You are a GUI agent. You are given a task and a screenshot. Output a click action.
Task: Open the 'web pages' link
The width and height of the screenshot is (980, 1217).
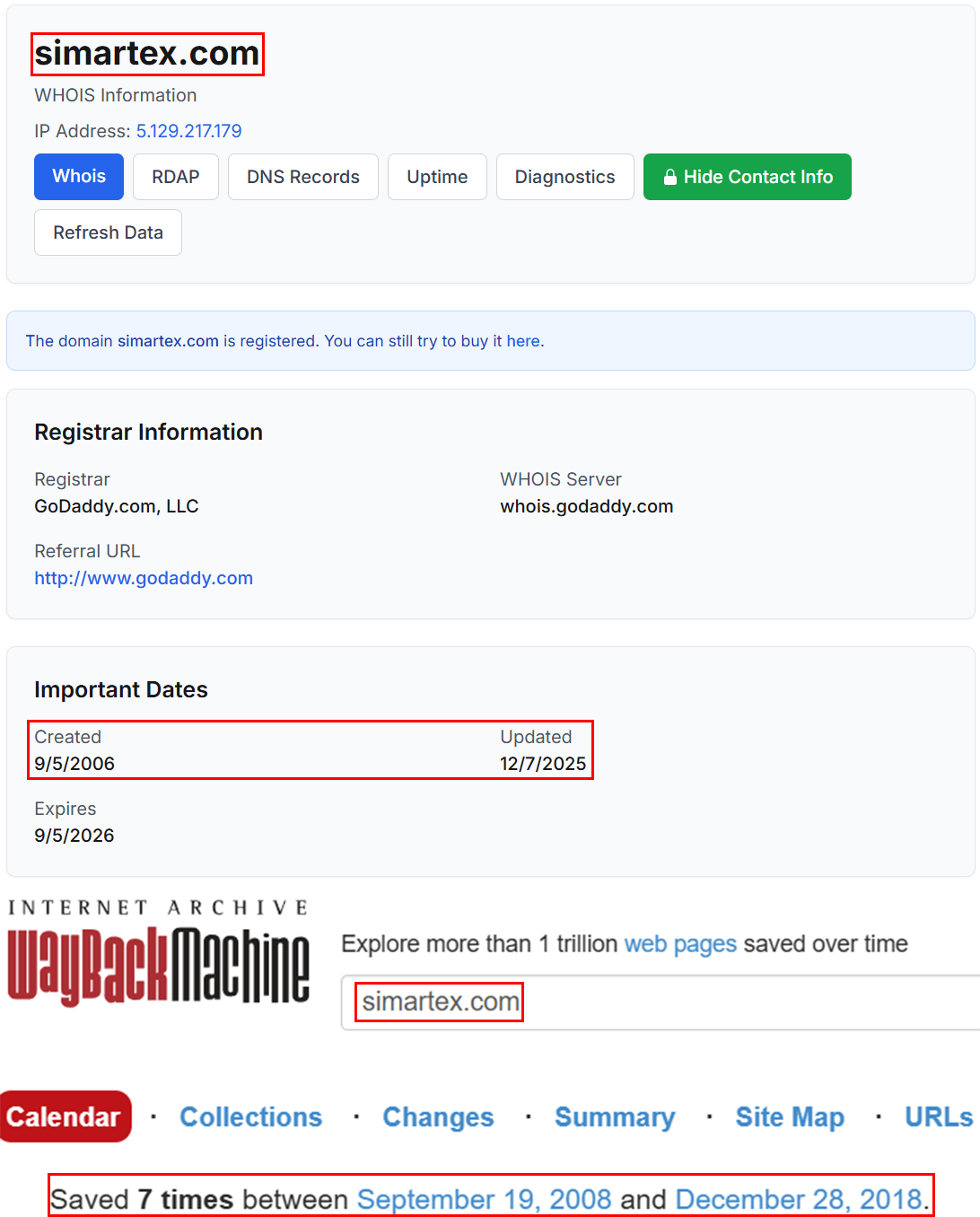(680, 944)
